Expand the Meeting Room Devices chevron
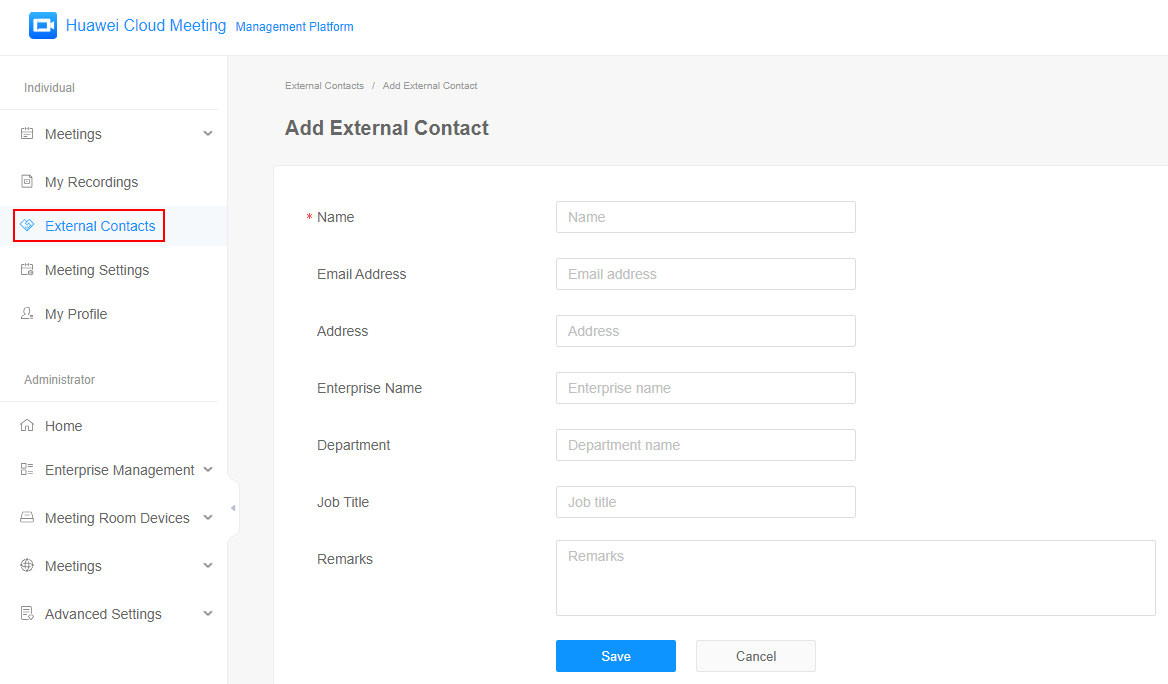 tap(208, 518)
